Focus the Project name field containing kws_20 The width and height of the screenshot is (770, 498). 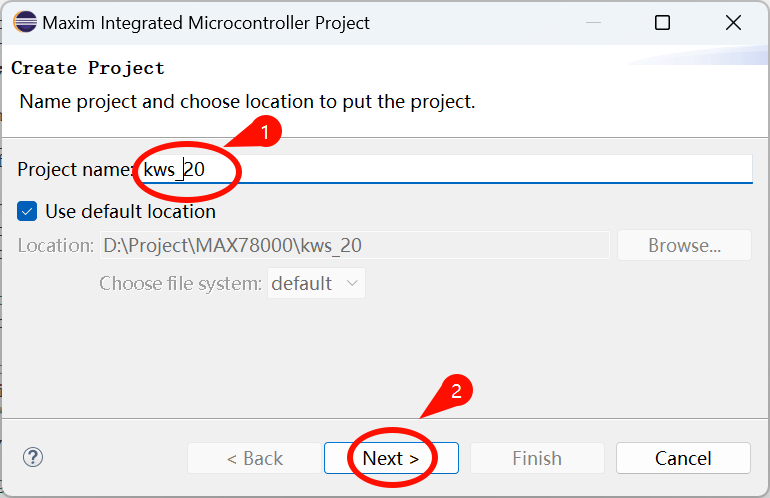(445, 169)
